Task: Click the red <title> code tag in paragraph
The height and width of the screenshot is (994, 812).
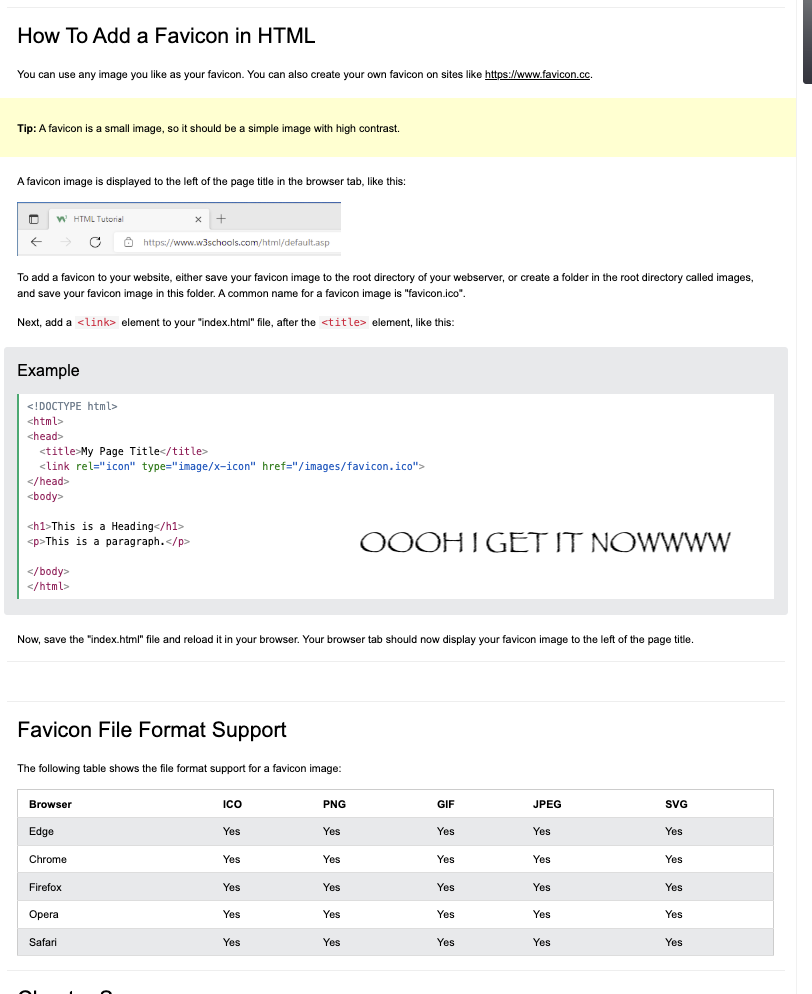Action: tap(344, 323)
